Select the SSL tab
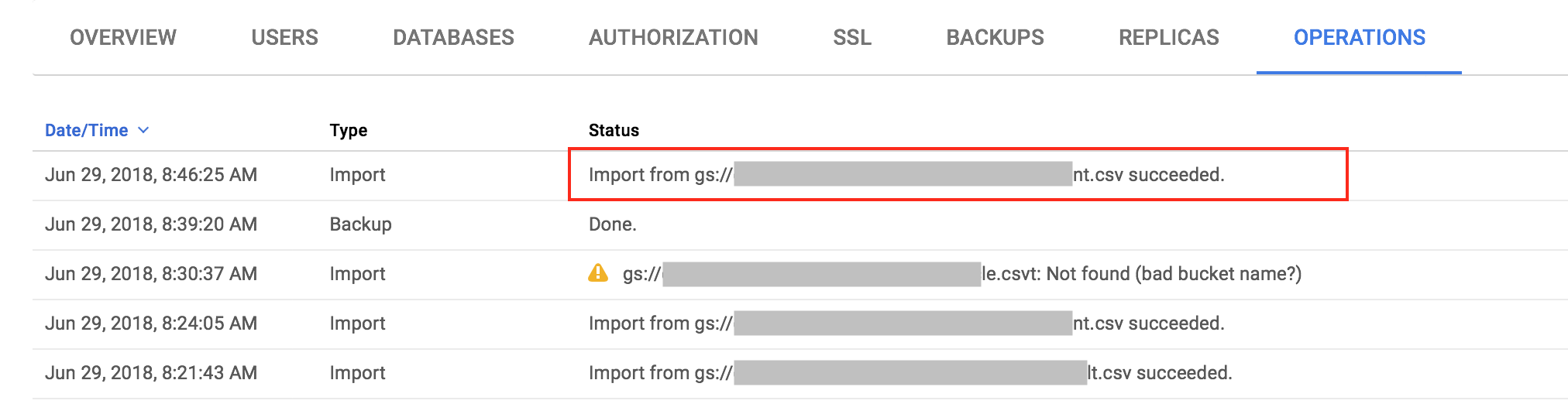Screen dimensions: 1568x404 852,37
